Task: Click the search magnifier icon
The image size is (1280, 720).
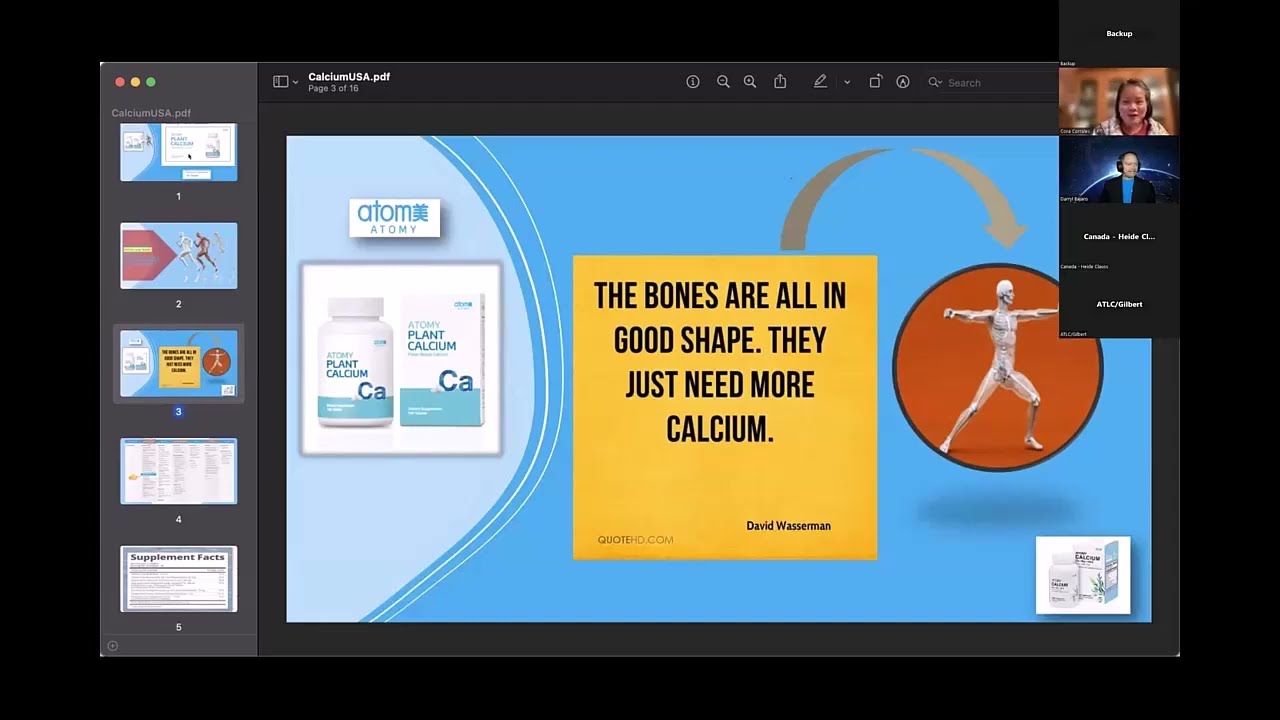Action: (x=935, y=82)
